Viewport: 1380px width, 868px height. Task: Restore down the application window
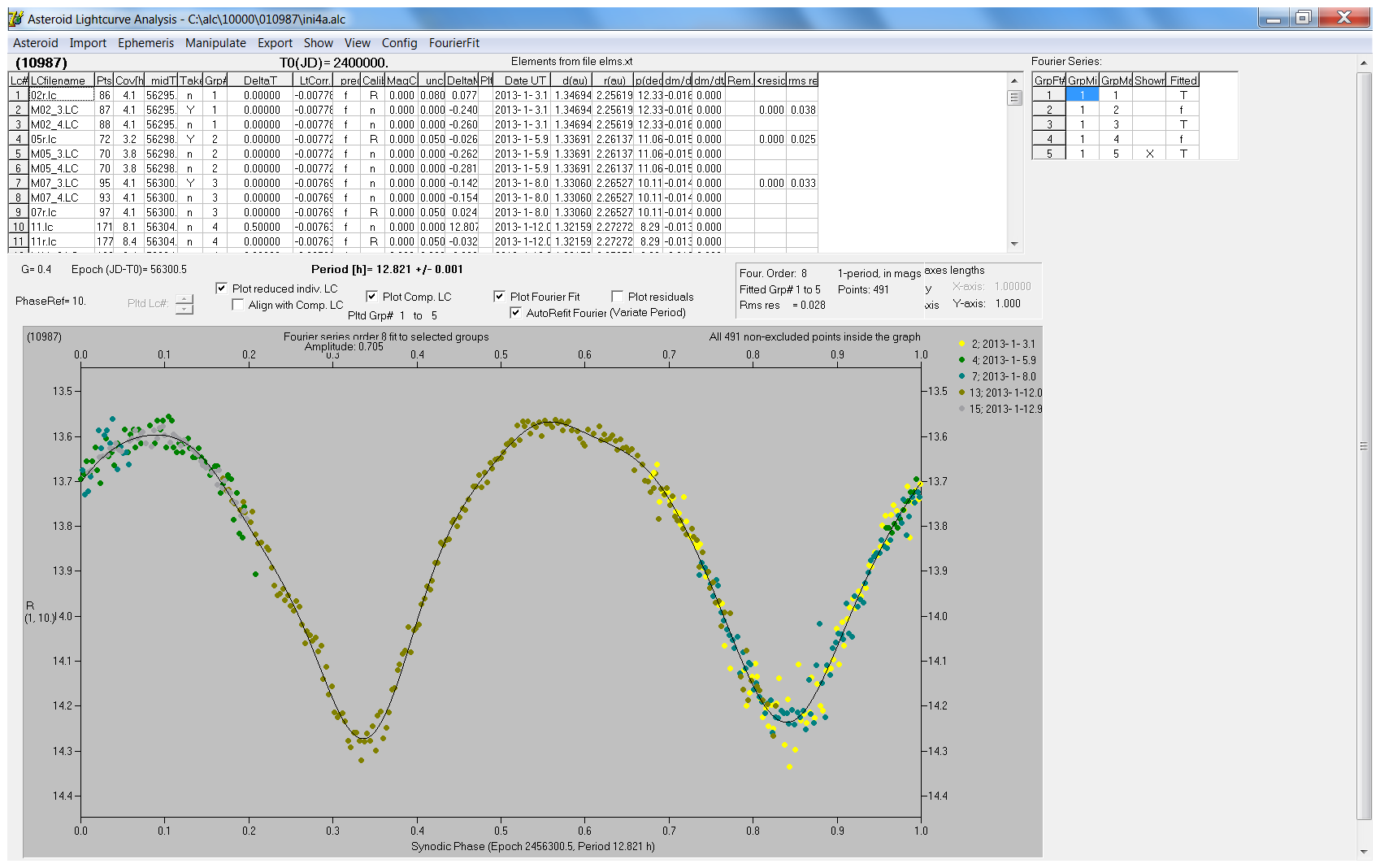(1303, 18)
